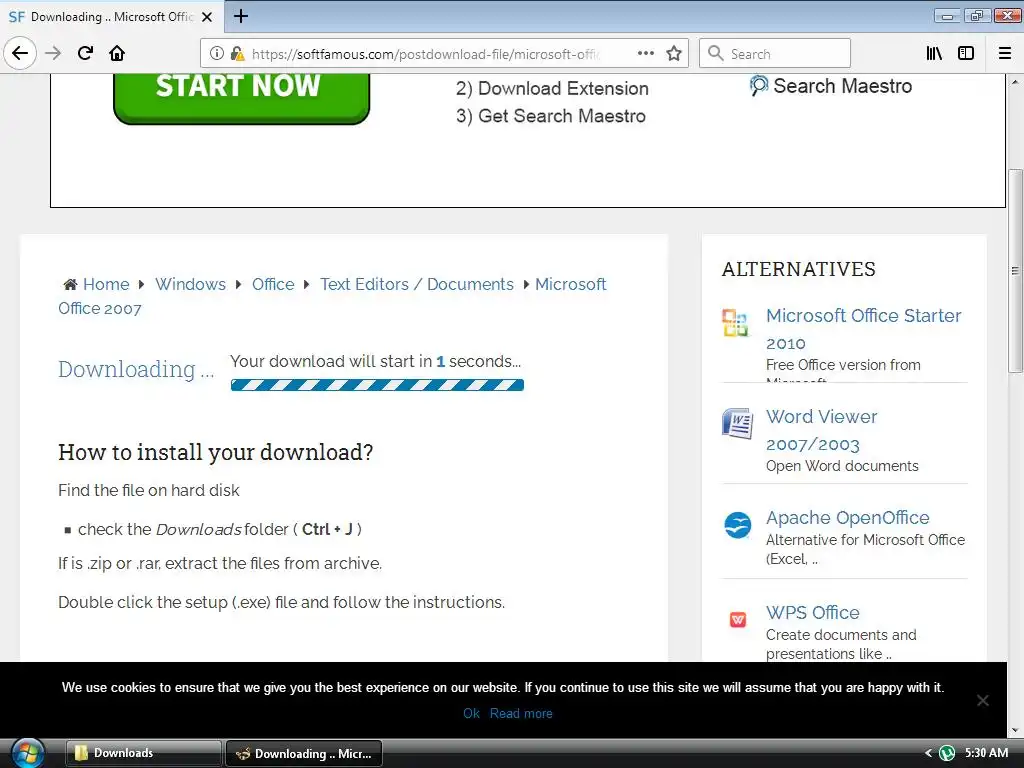Open Word Viewer 2007/2003 link
The height and width of the screenshot is (768, 1024).
(x=822, y=430)
